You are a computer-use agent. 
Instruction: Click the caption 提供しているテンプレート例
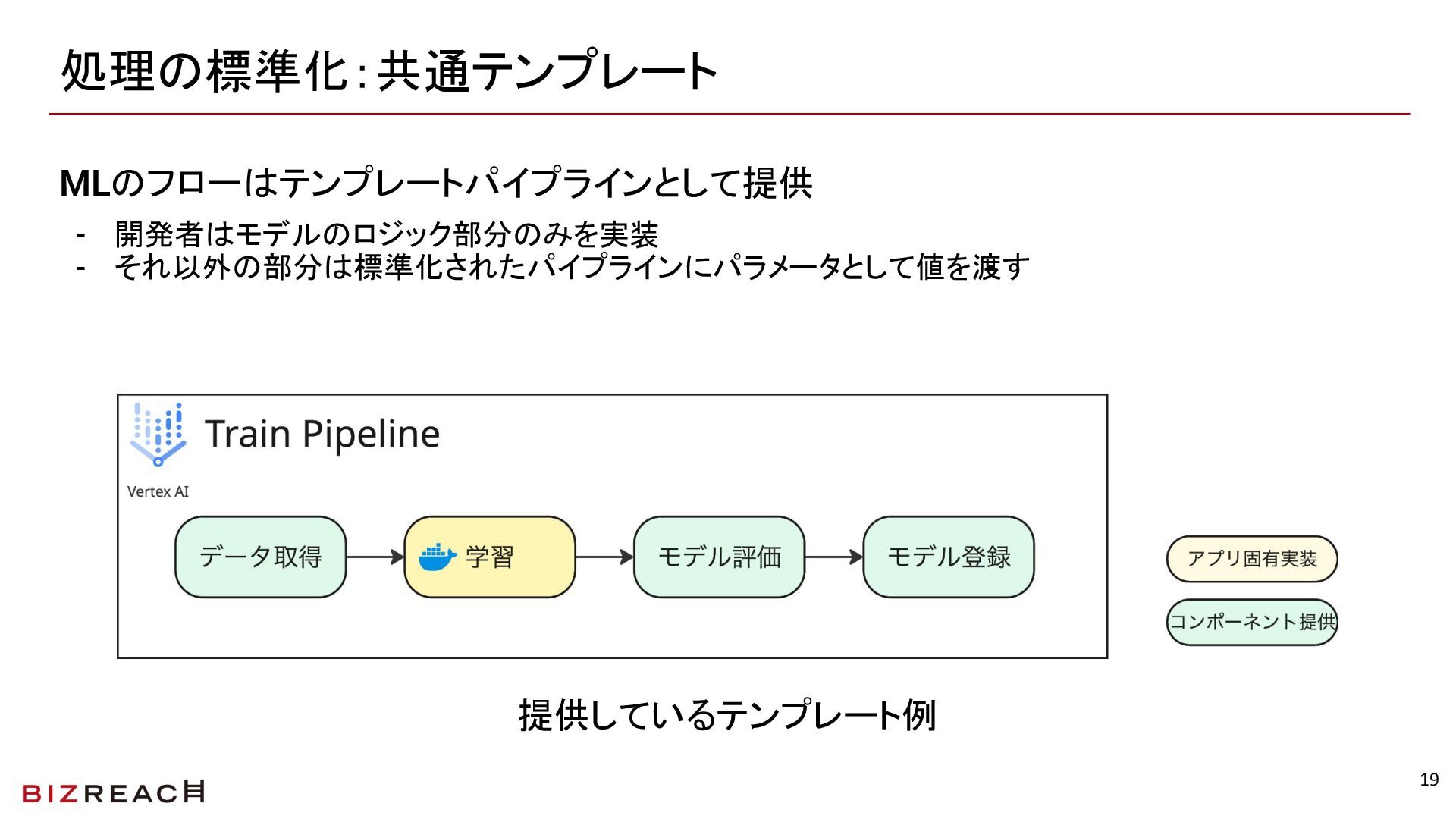point(727,715)
